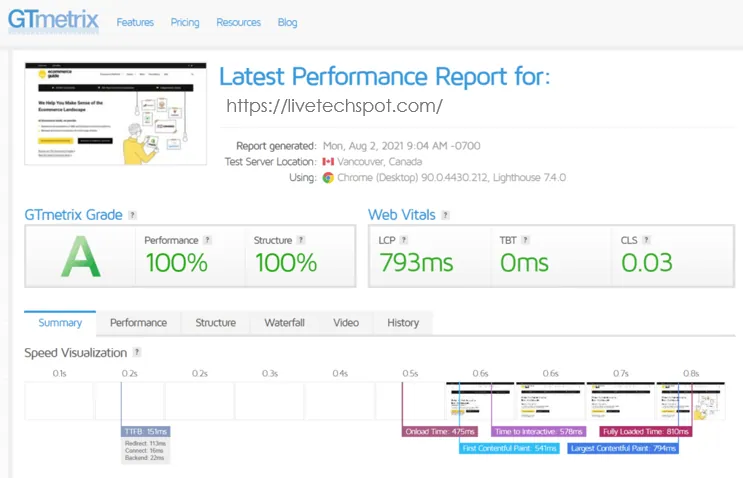Click the website screenshot thumbnail

coord(109,115)
